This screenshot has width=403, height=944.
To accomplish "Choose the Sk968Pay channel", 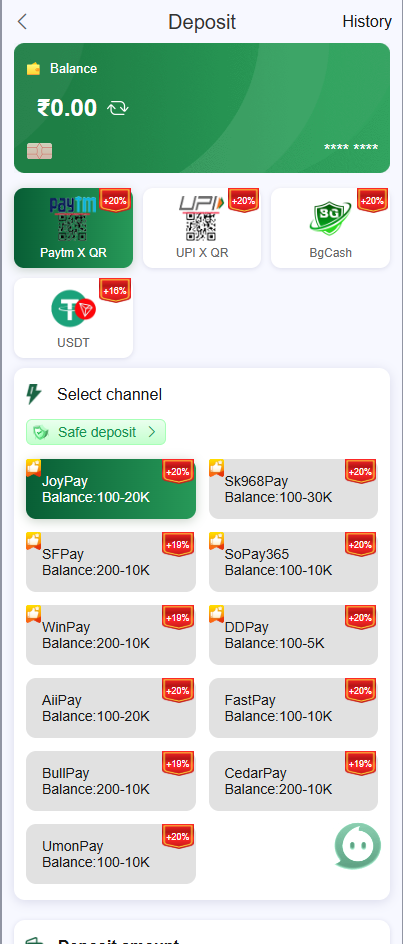I will [x=293, y=489].
